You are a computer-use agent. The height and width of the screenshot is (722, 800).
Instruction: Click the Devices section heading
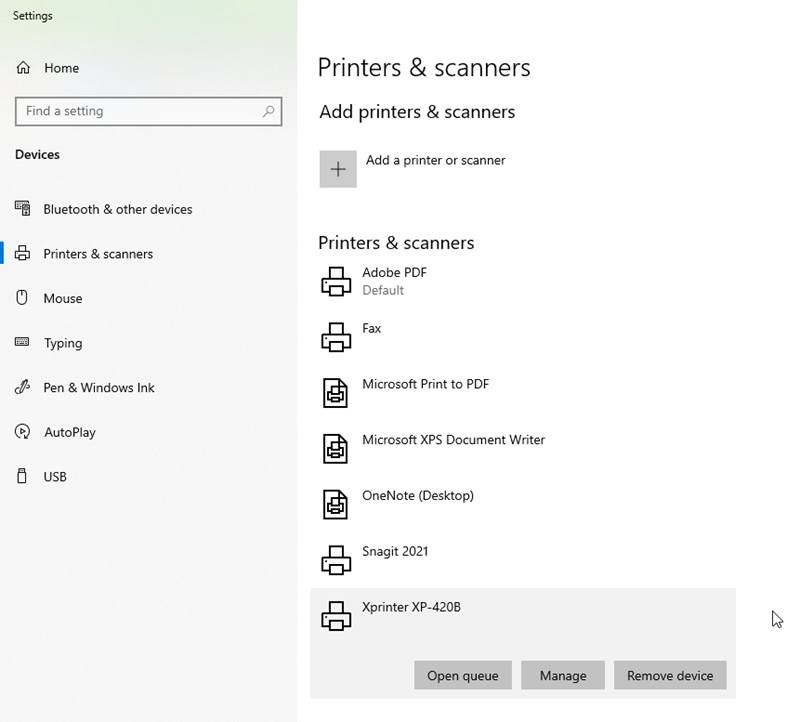point(37,155)
